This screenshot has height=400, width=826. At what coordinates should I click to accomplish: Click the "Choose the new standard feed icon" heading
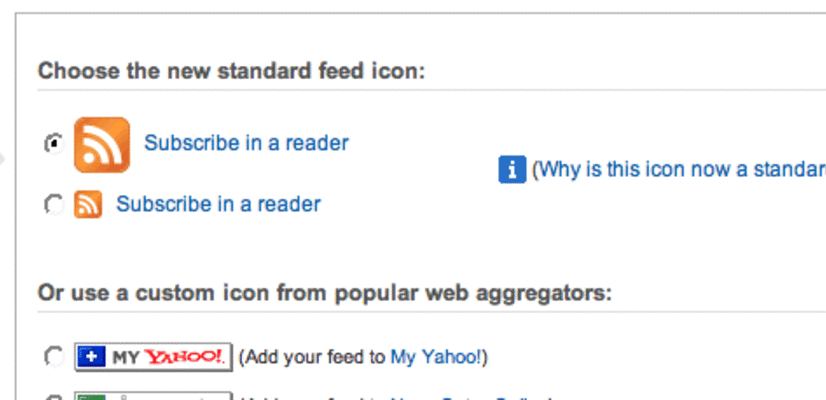(x=231, y=72)
